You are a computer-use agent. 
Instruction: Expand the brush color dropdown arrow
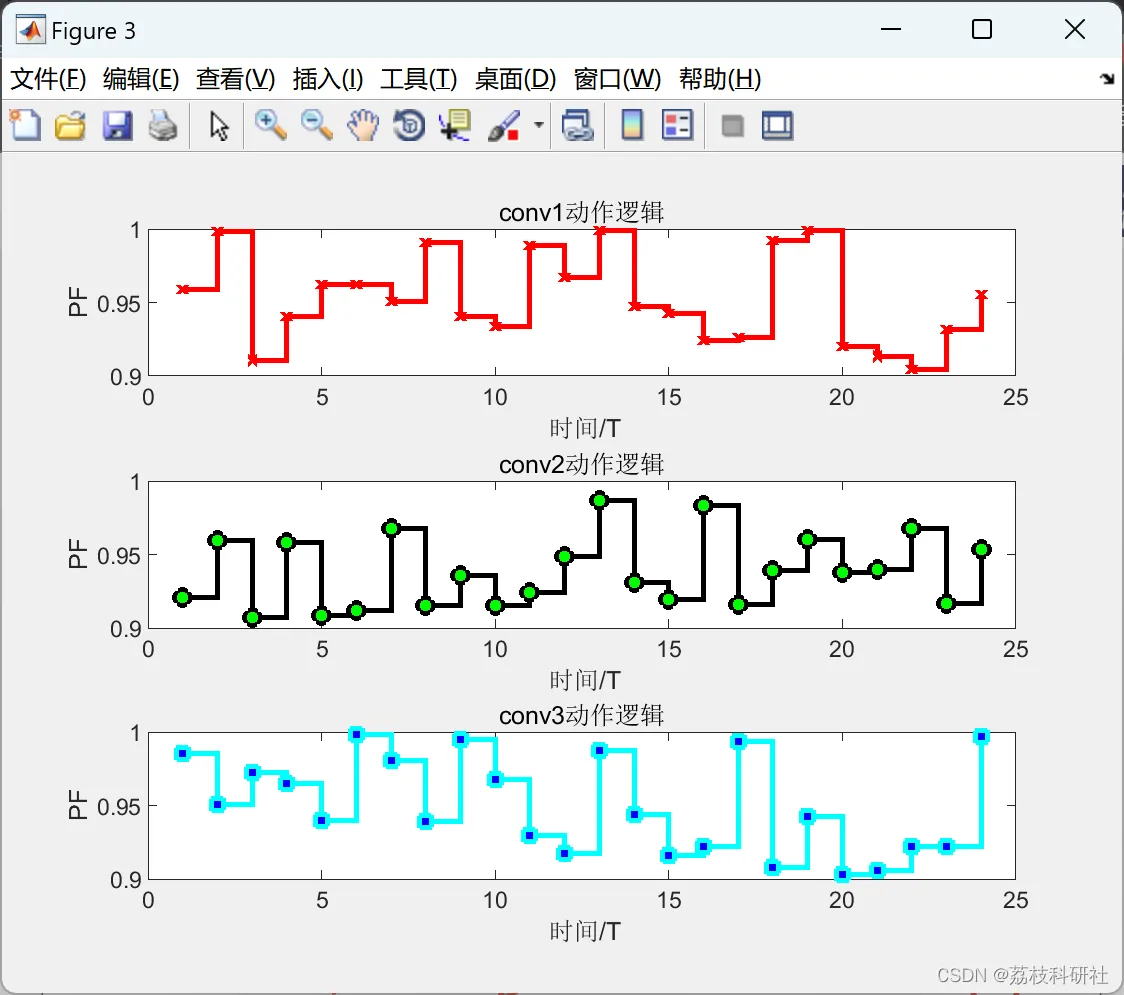tap(538, 125)
